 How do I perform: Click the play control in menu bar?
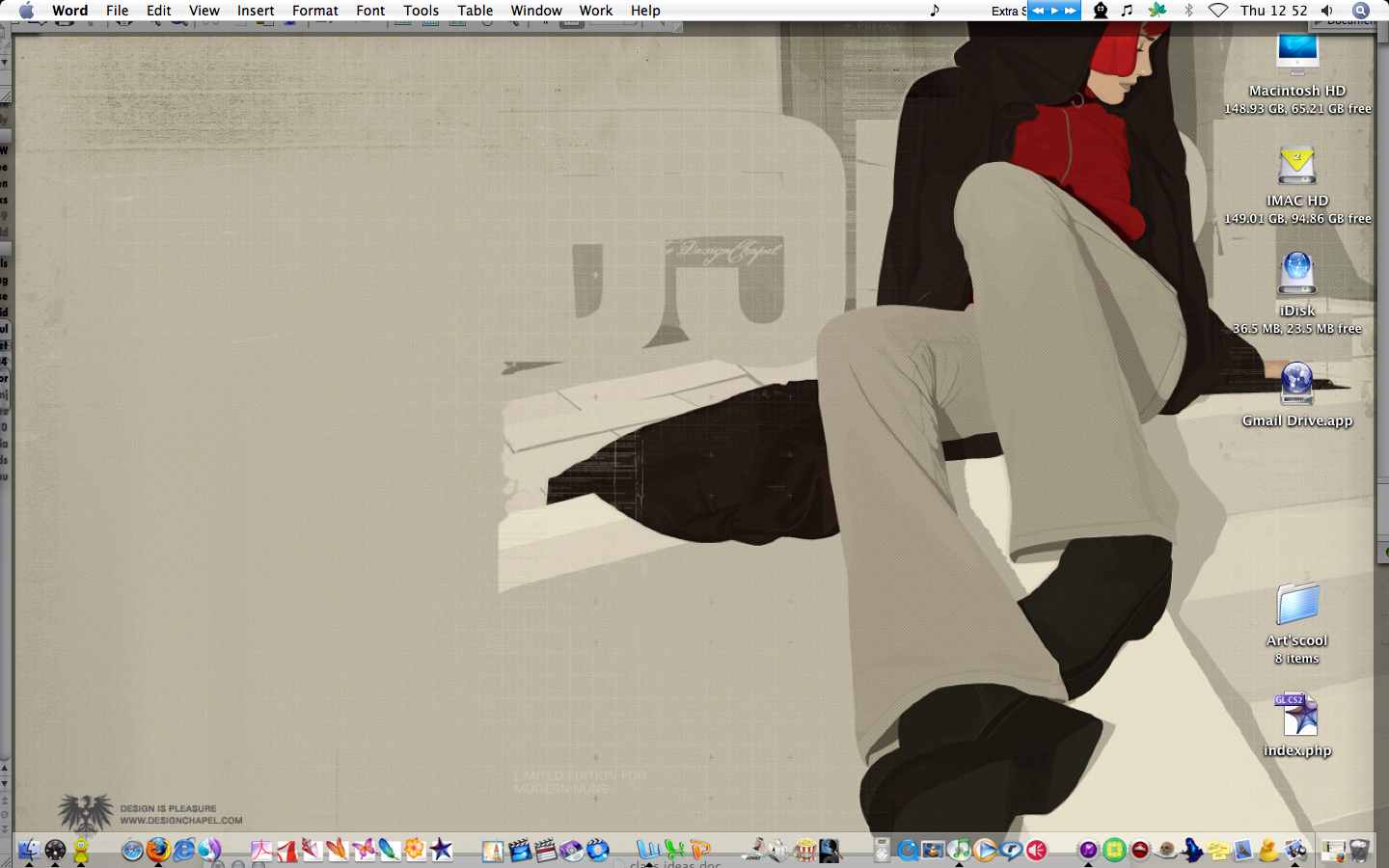click(1054, 11)
